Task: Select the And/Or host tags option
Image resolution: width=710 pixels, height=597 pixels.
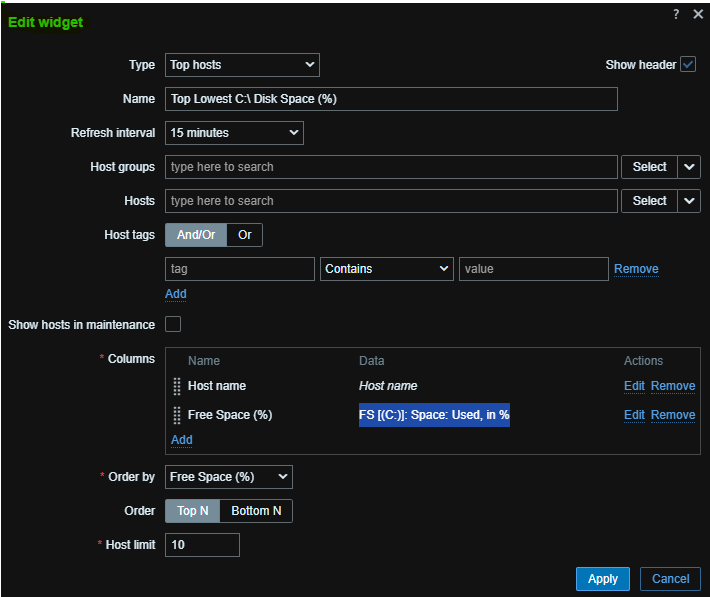Action: pos(196,235)
